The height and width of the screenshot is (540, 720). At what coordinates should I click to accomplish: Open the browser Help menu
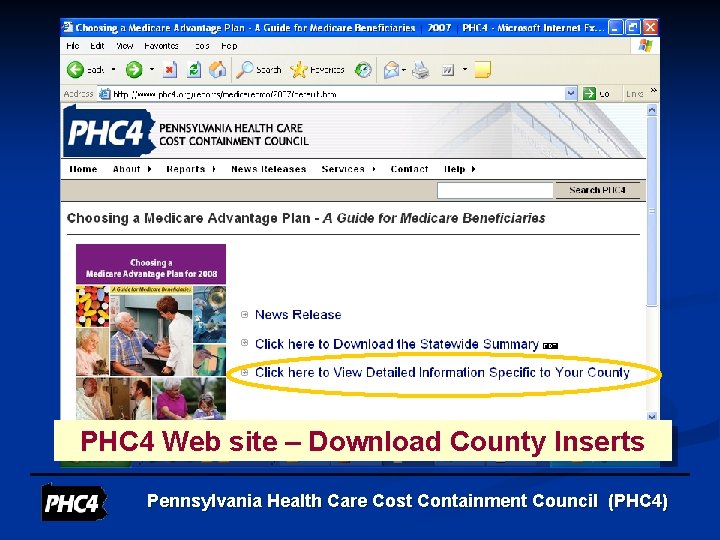point(229,46)
